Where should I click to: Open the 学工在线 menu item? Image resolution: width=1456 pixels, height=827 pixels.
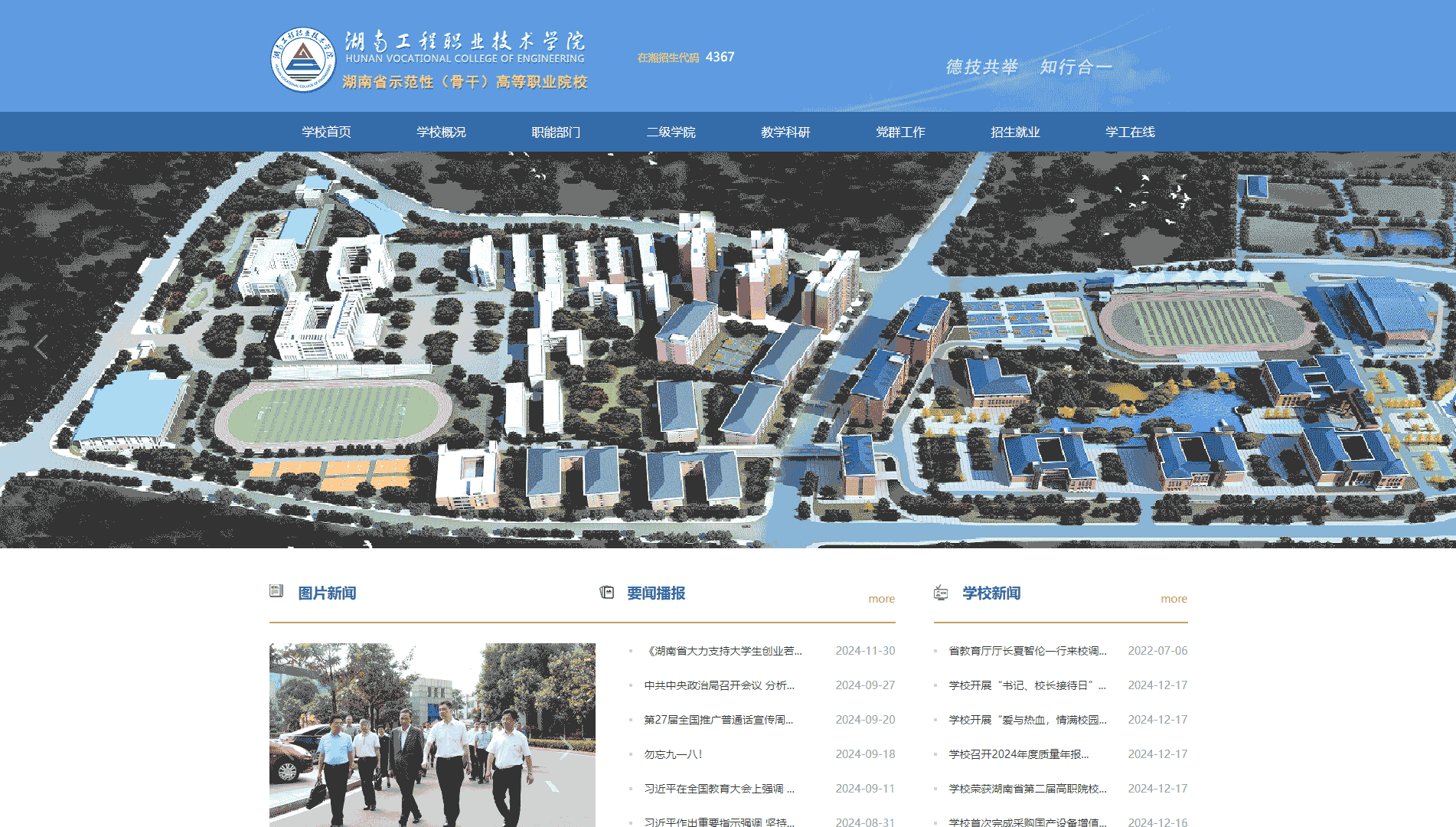coord(1130,132)
